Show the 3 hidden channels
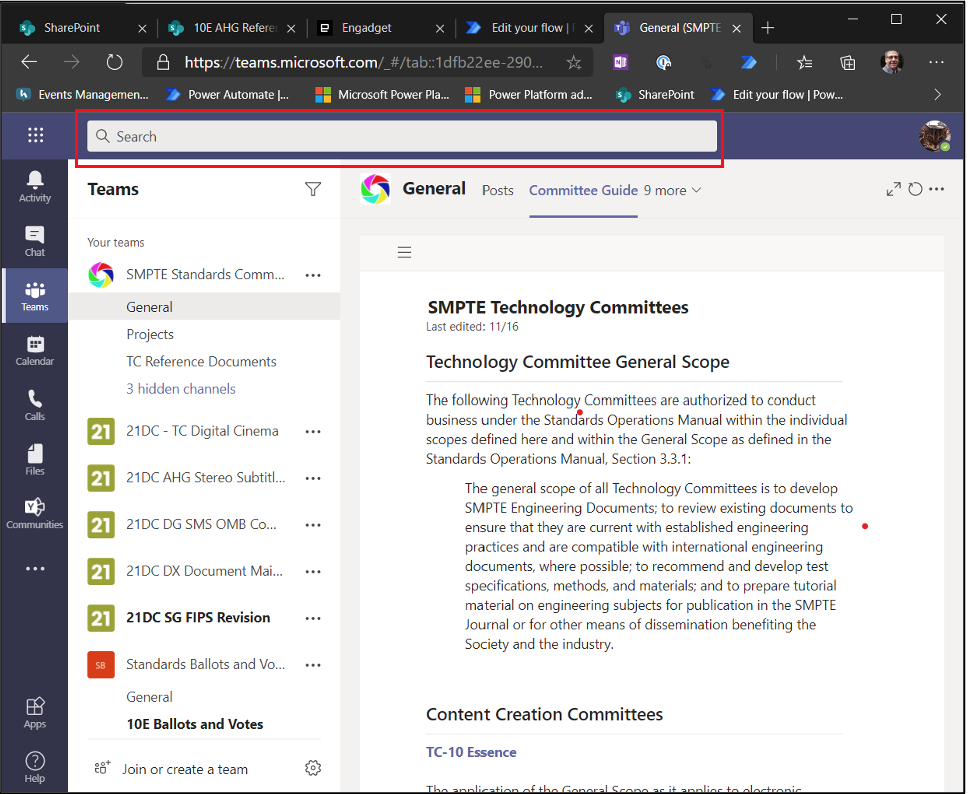Screen dimensions: 968x794 pos(181,388)
